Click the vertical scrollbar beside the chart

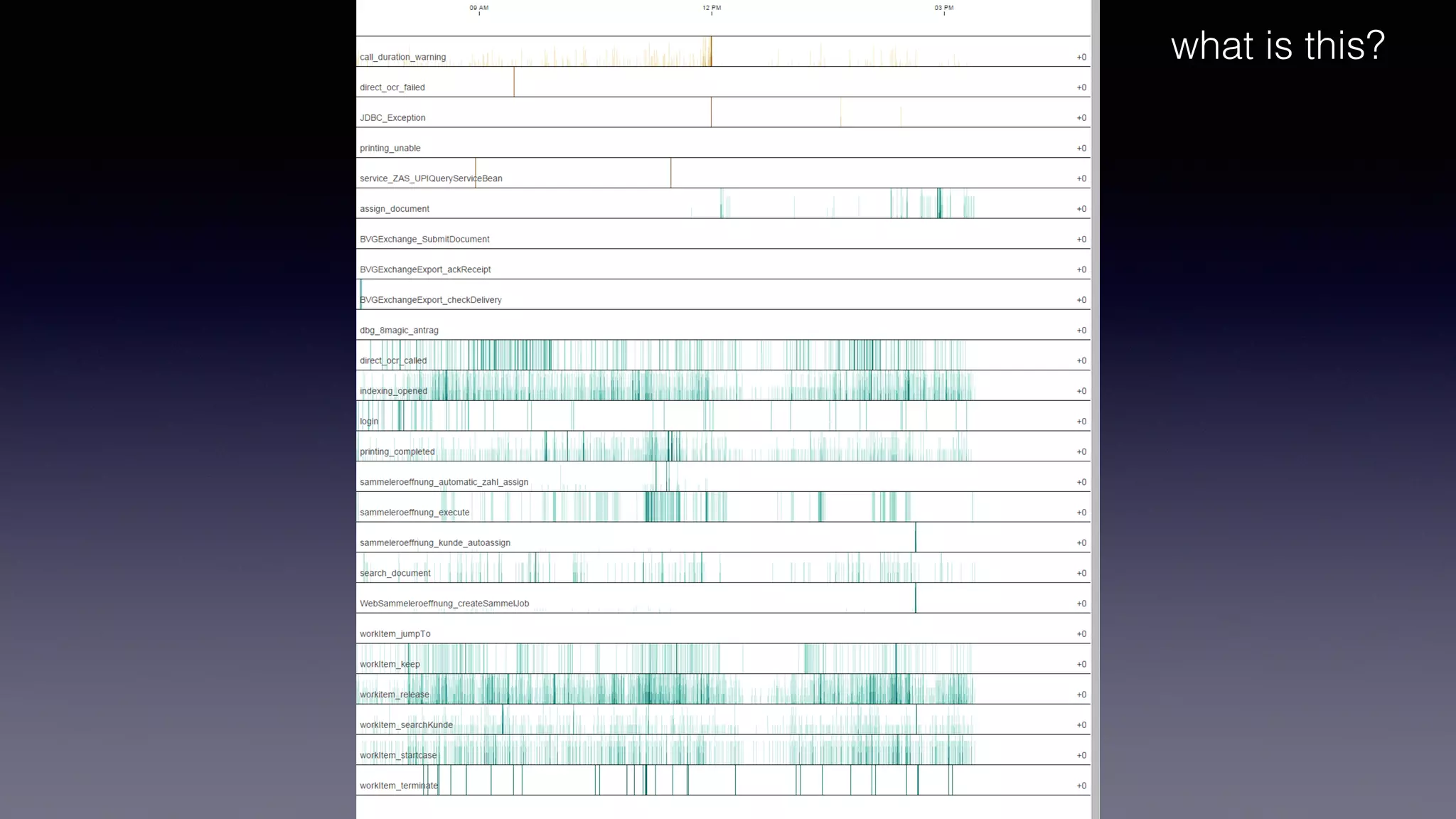point(1095,409)
